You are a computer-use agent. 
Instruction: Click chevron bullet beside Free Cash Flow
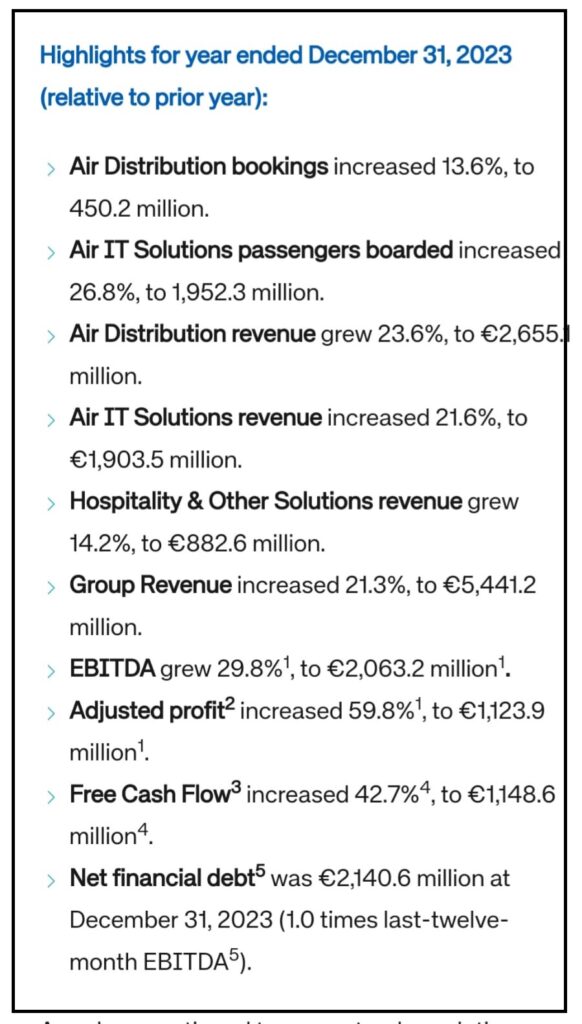(52, 797)
